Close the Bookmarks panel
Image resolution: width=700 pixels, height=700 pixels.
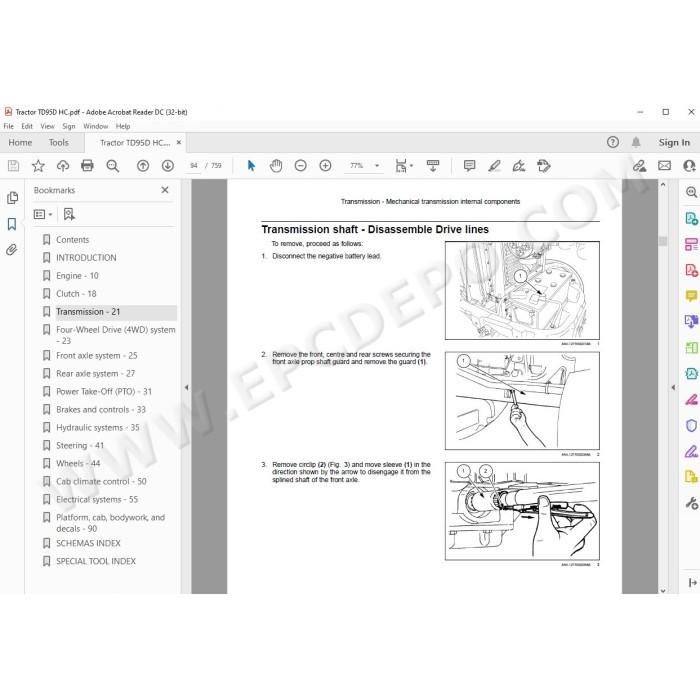coord(165,190)
